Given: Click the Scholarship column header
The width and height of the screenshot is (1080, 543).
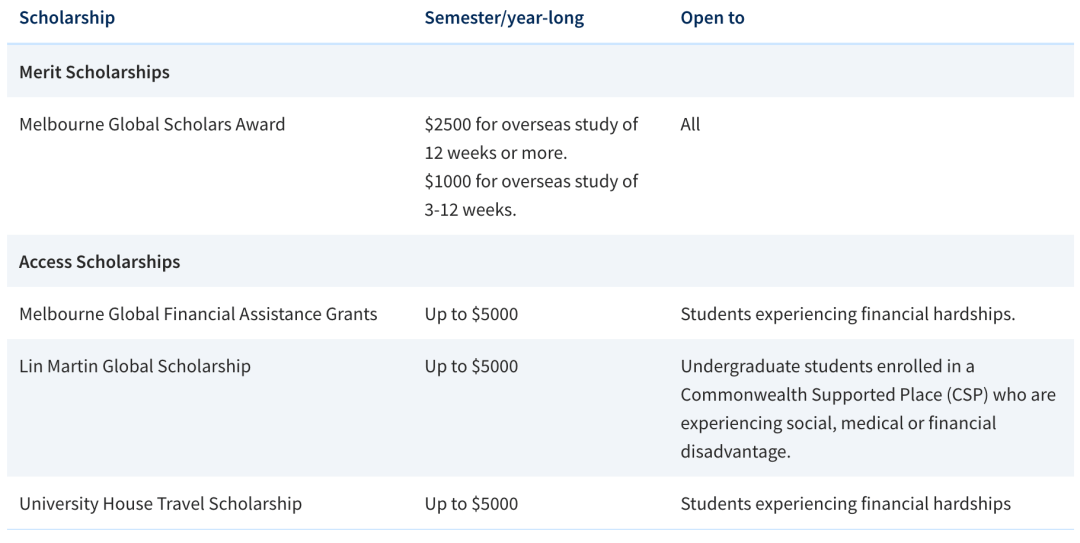Looking at the screenshot, I should pyautogui.click(x=67, y=18).
